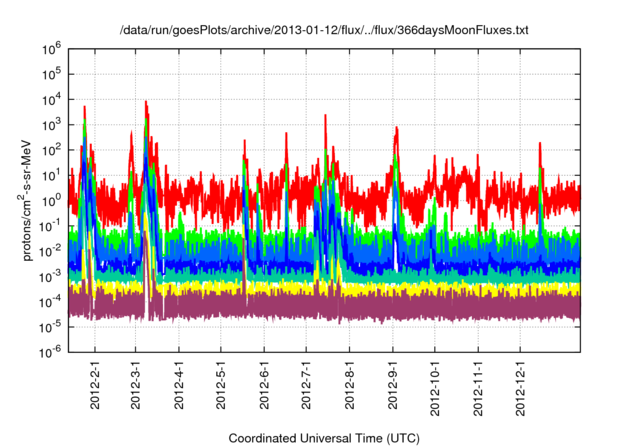Click the 2012-5-1 date tick label
The width and height of the screenshot is (640, 448).
point(222,383)
